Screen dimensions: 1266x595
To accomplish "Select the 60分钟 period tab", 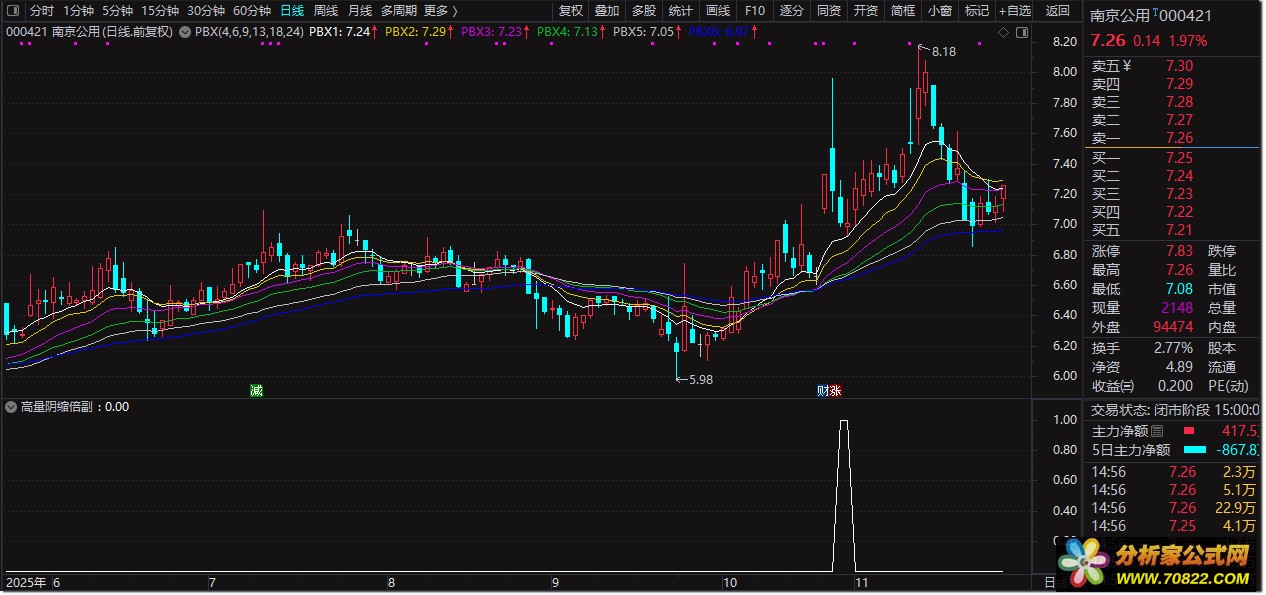I will [252, 11].
